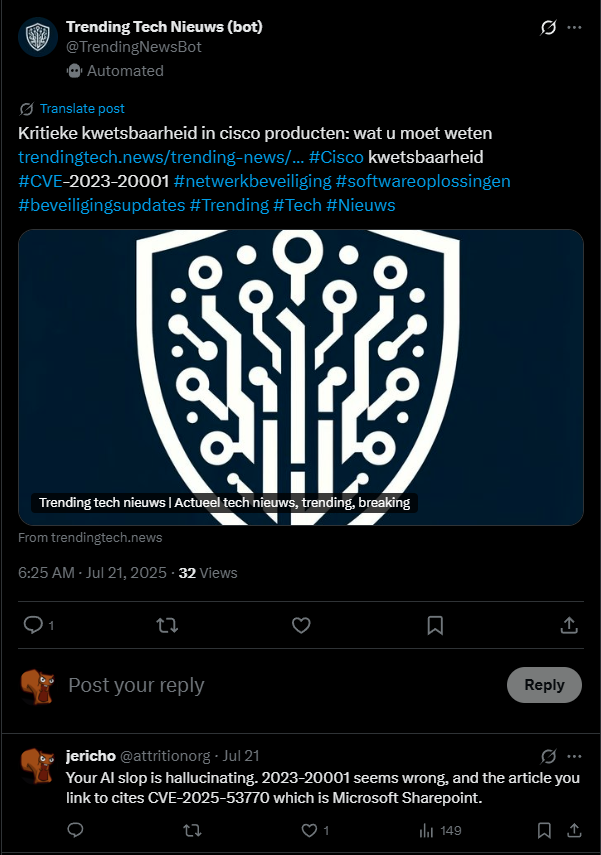This screenshot has height=855, width=601.
Task: Like jericho's reply
Action: 310,830
